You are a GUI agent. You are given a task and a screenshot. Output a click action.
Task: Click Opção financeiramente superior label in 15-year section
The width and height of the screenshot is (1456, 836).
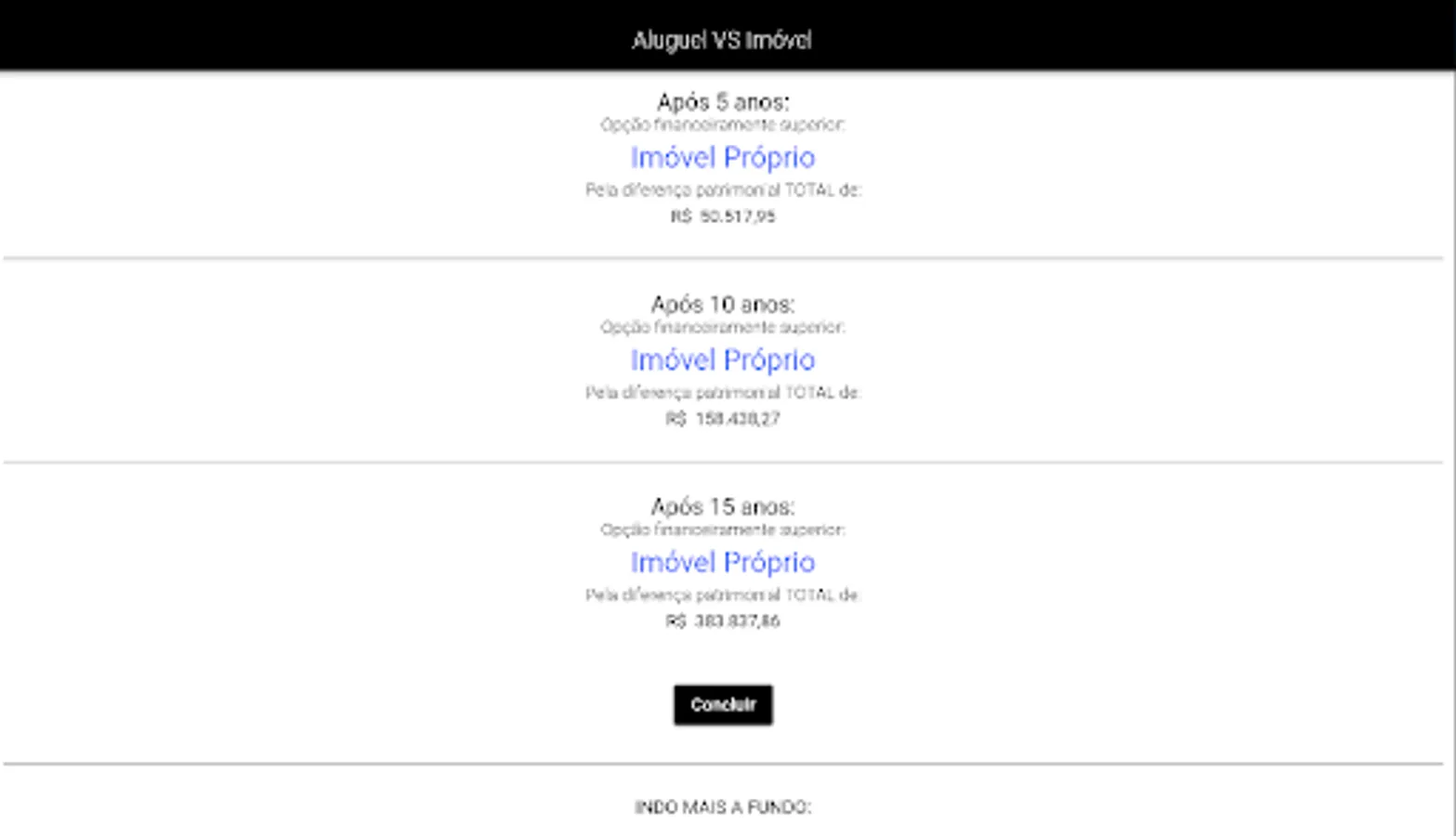[x=723, y=529]
